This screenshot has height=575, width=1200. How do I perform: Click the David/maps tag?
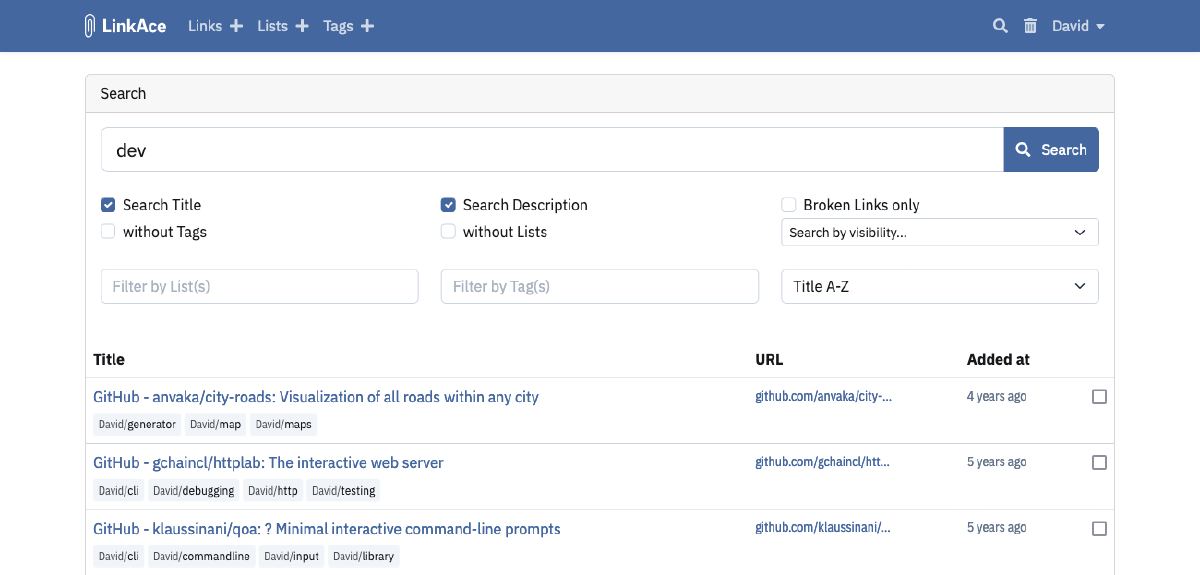tap(284, 424)
